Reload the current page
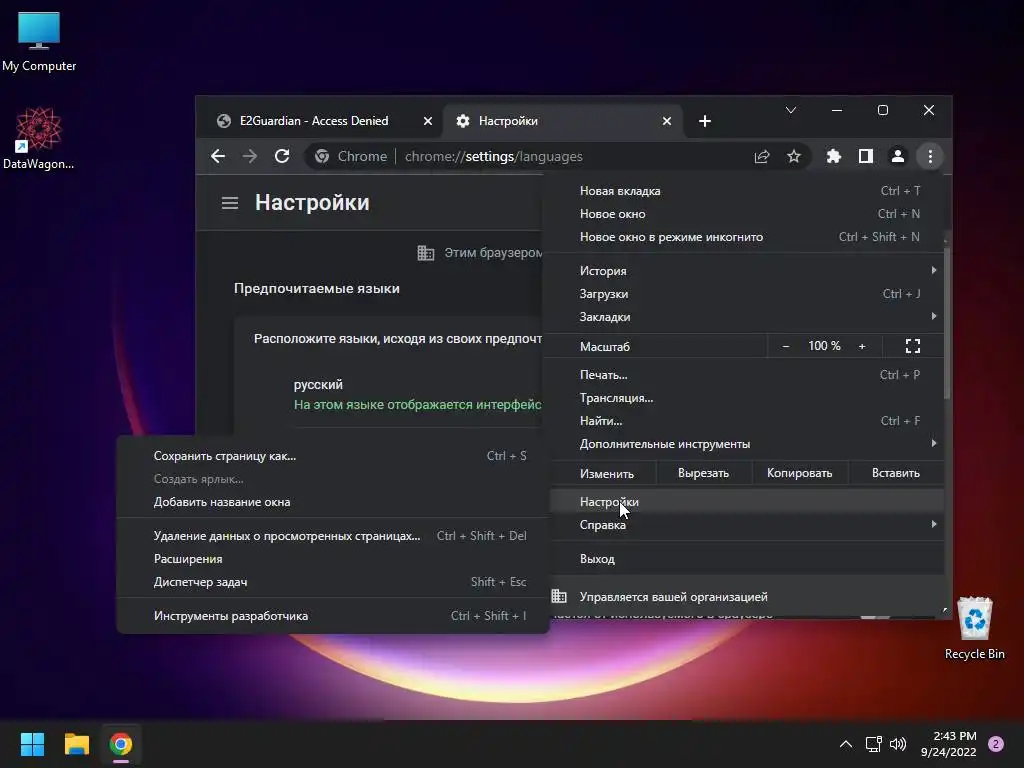1024x768 pixels. [x=281, y=156]
